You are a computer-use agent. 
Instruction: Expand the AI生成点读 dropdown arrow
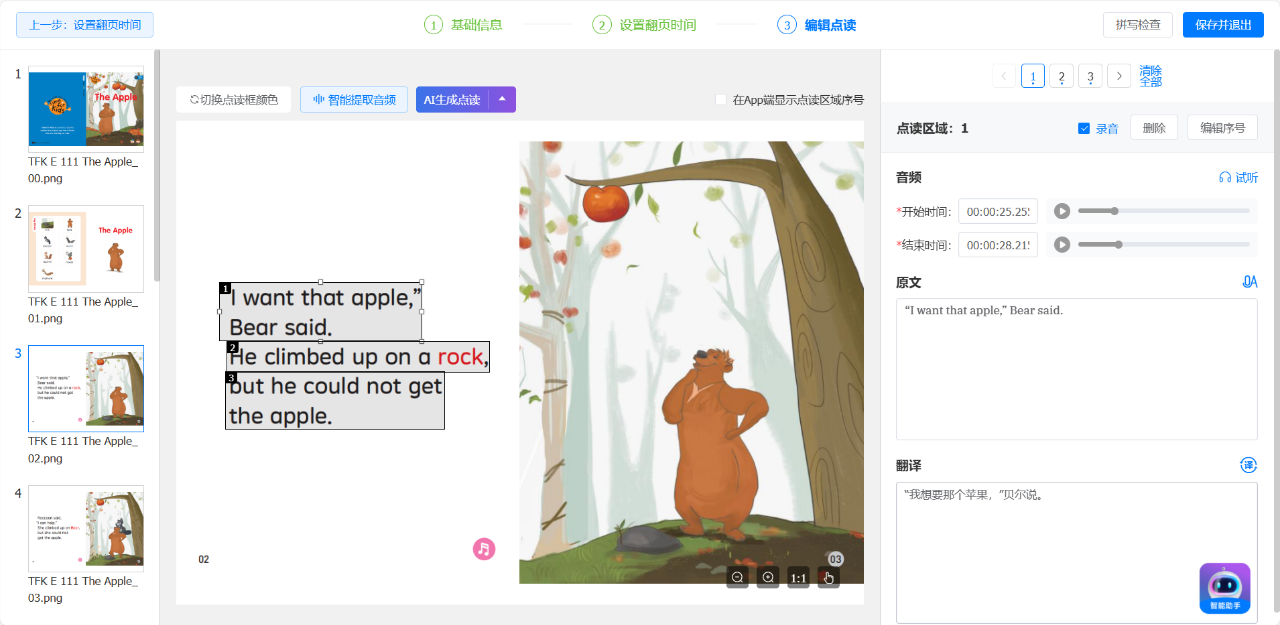(503, 99)
